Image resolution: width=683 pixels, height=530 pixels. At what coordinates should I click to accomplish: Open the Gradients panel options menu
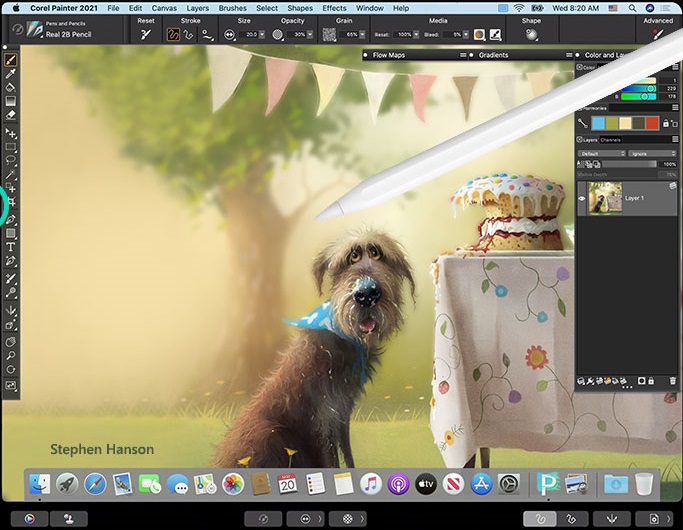569,55
